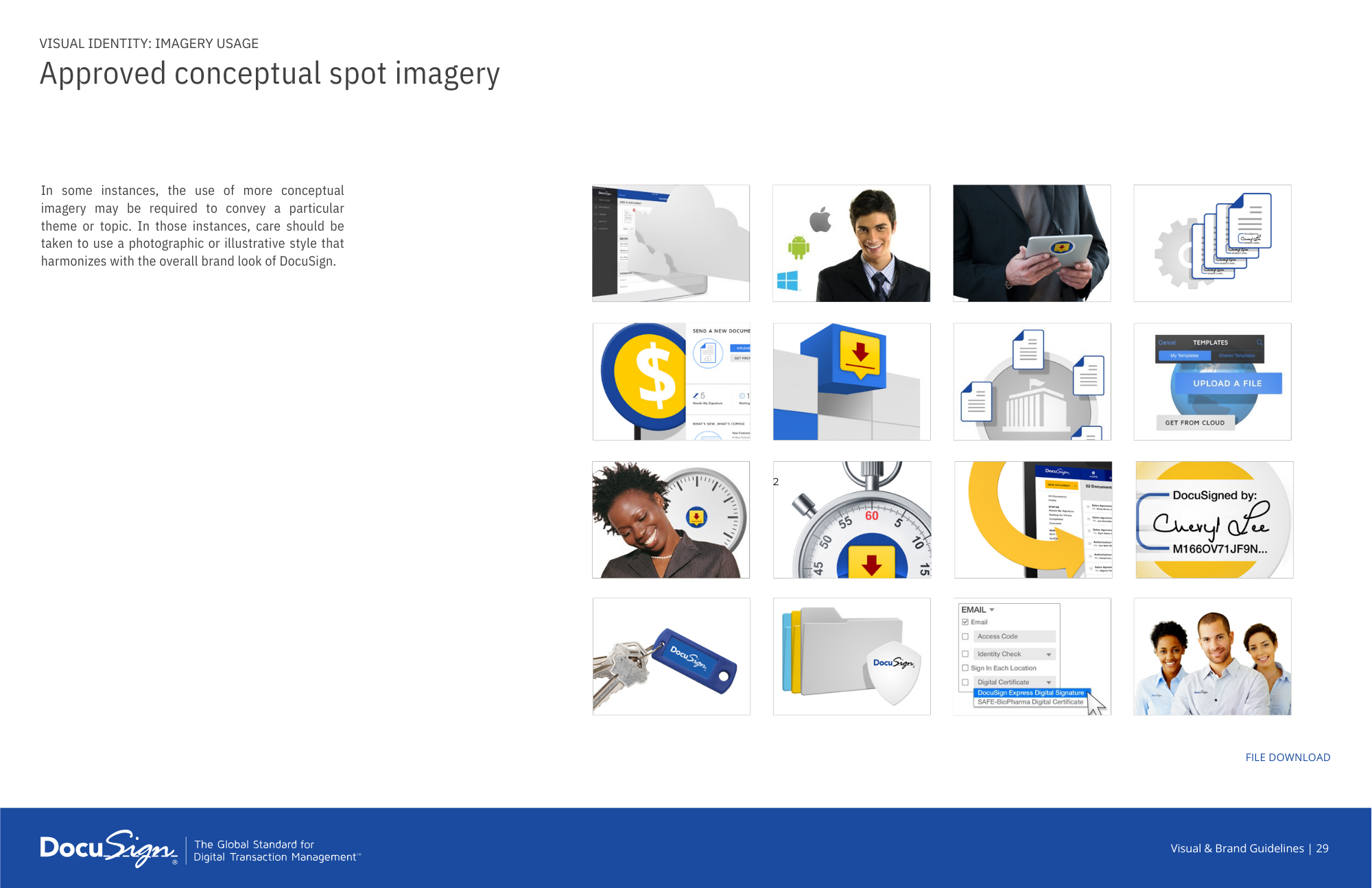Image resolution: width=1372 pixels, height=888 pixels.
Task: Select the yellow dollar sign thumbnail
Action: coord(672,382)
